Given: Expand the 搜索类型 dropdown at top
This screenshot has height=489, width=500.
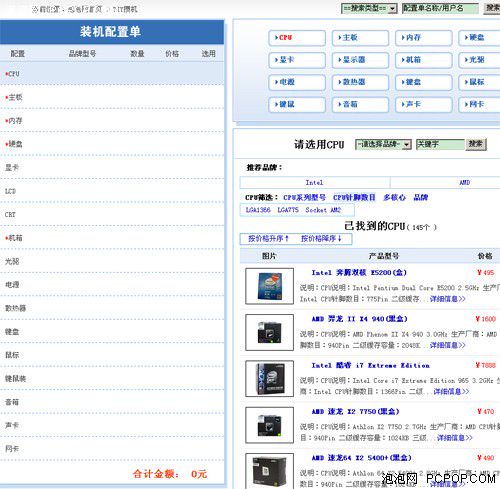Looking at the screenshot, I should click(x=369, y=8).
